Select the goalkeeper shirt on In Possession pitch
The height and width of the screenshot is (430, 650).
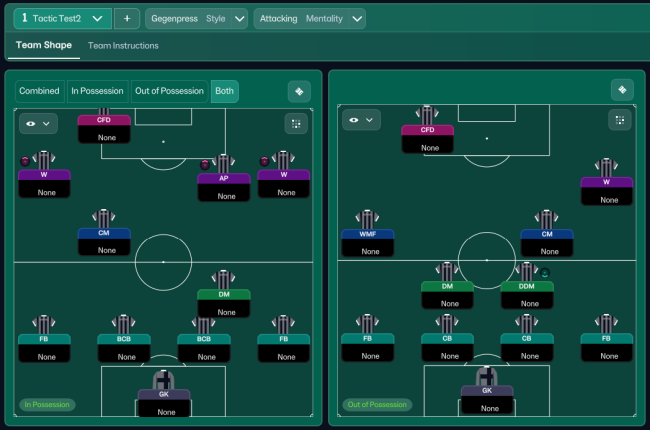(163, 379)
